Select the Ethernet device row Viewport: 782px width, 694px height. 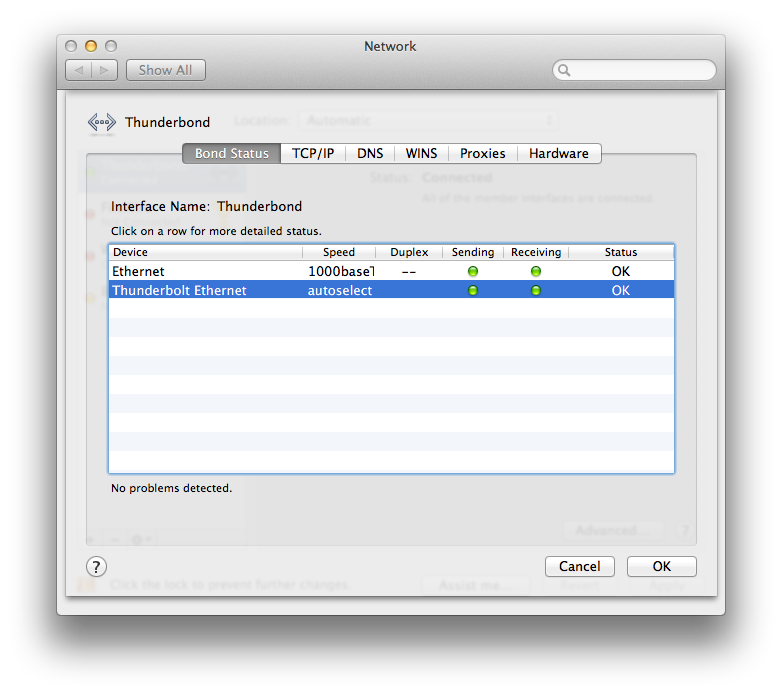[391, 271]
